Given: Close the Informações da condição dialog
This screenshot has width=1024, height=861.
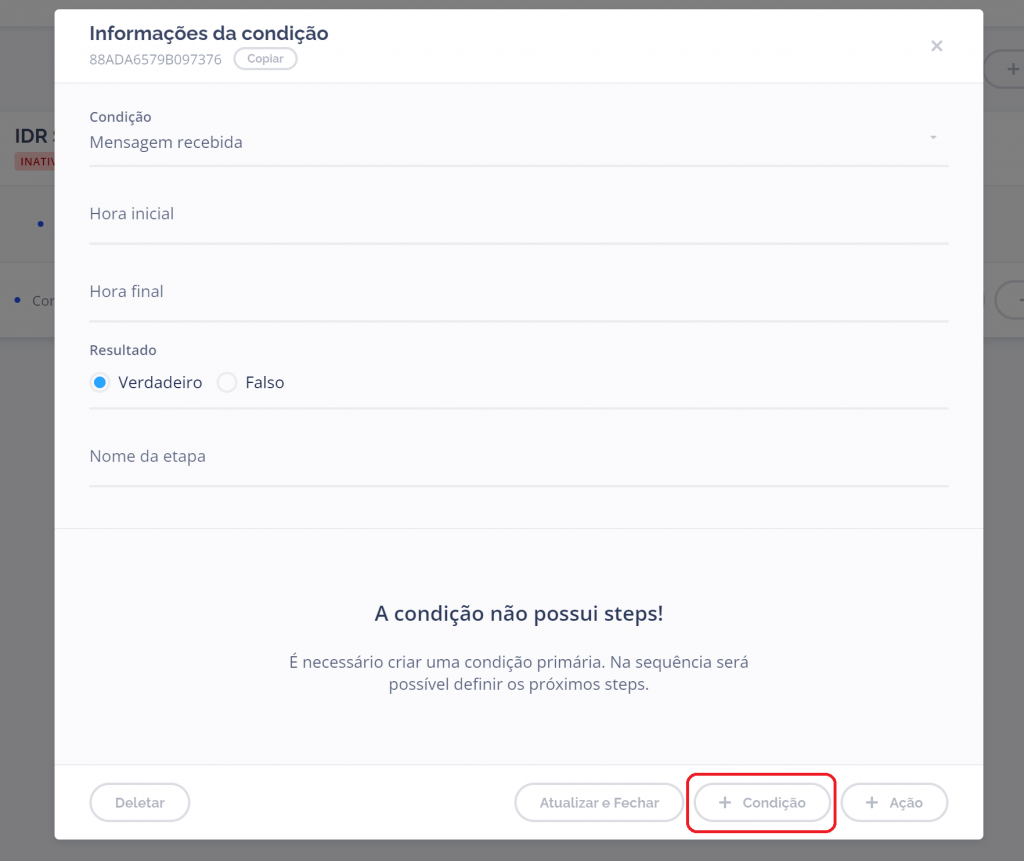Looking at the screenshot, I should [x=936, y=46].
